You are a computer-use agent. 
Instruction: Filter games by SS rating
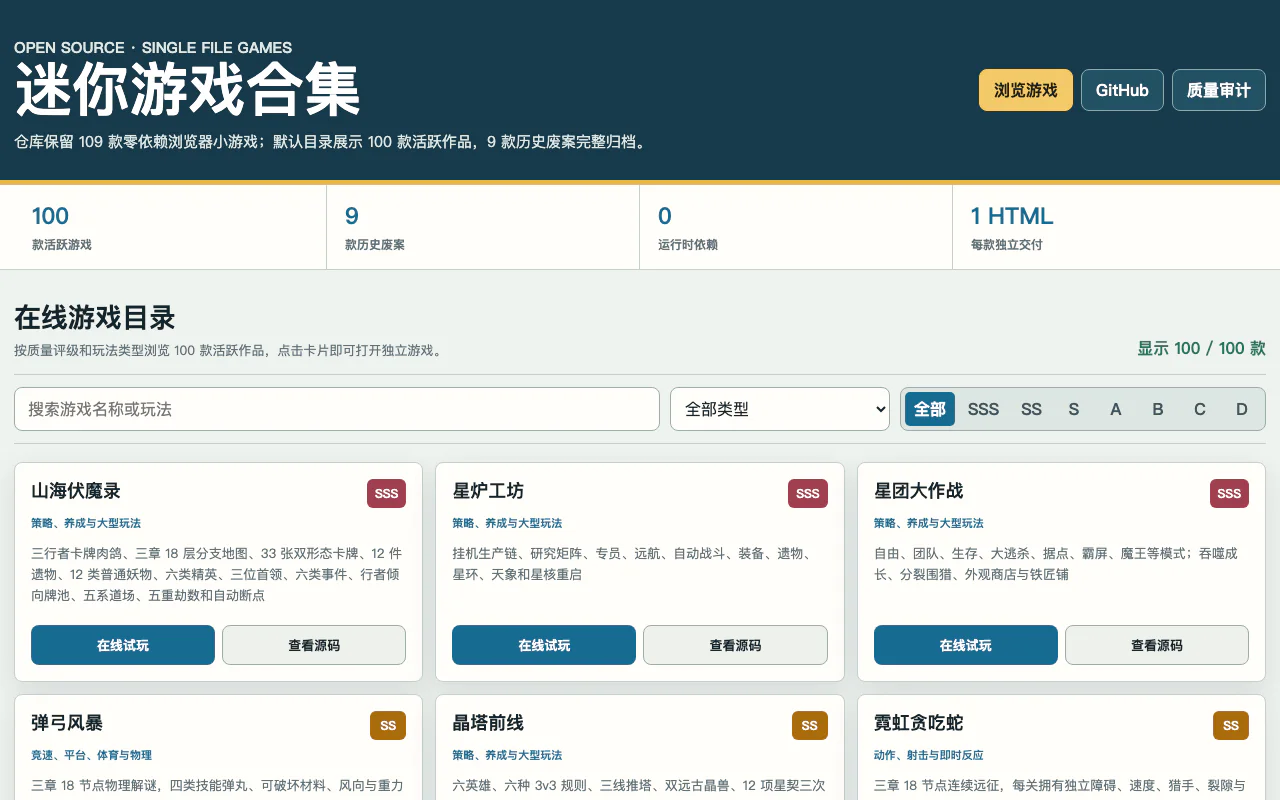coord(1031,409)
